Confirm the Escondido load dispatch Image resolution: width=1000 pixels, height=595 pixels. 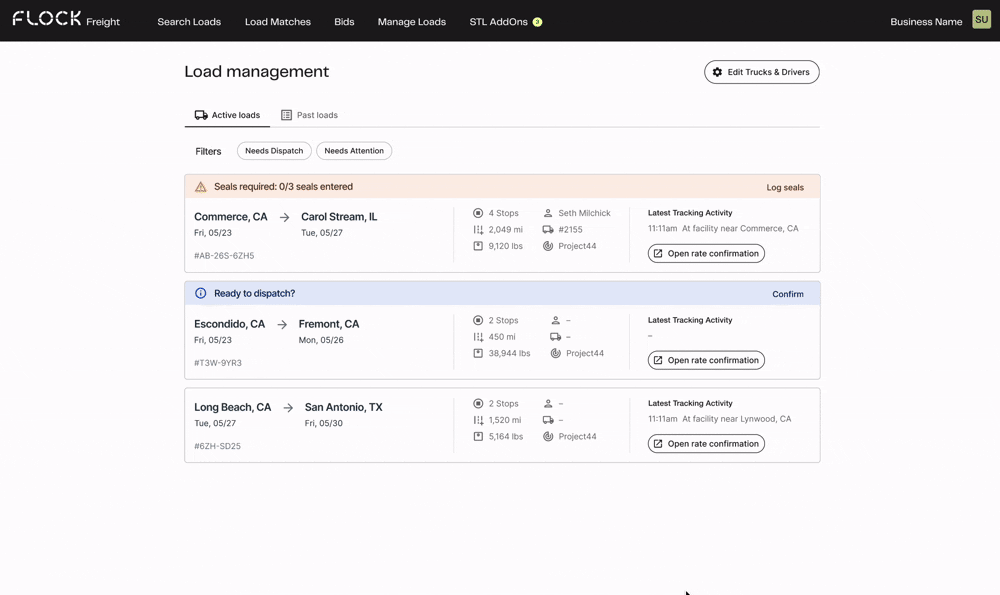pyautogui.click(x=788, y=294)
